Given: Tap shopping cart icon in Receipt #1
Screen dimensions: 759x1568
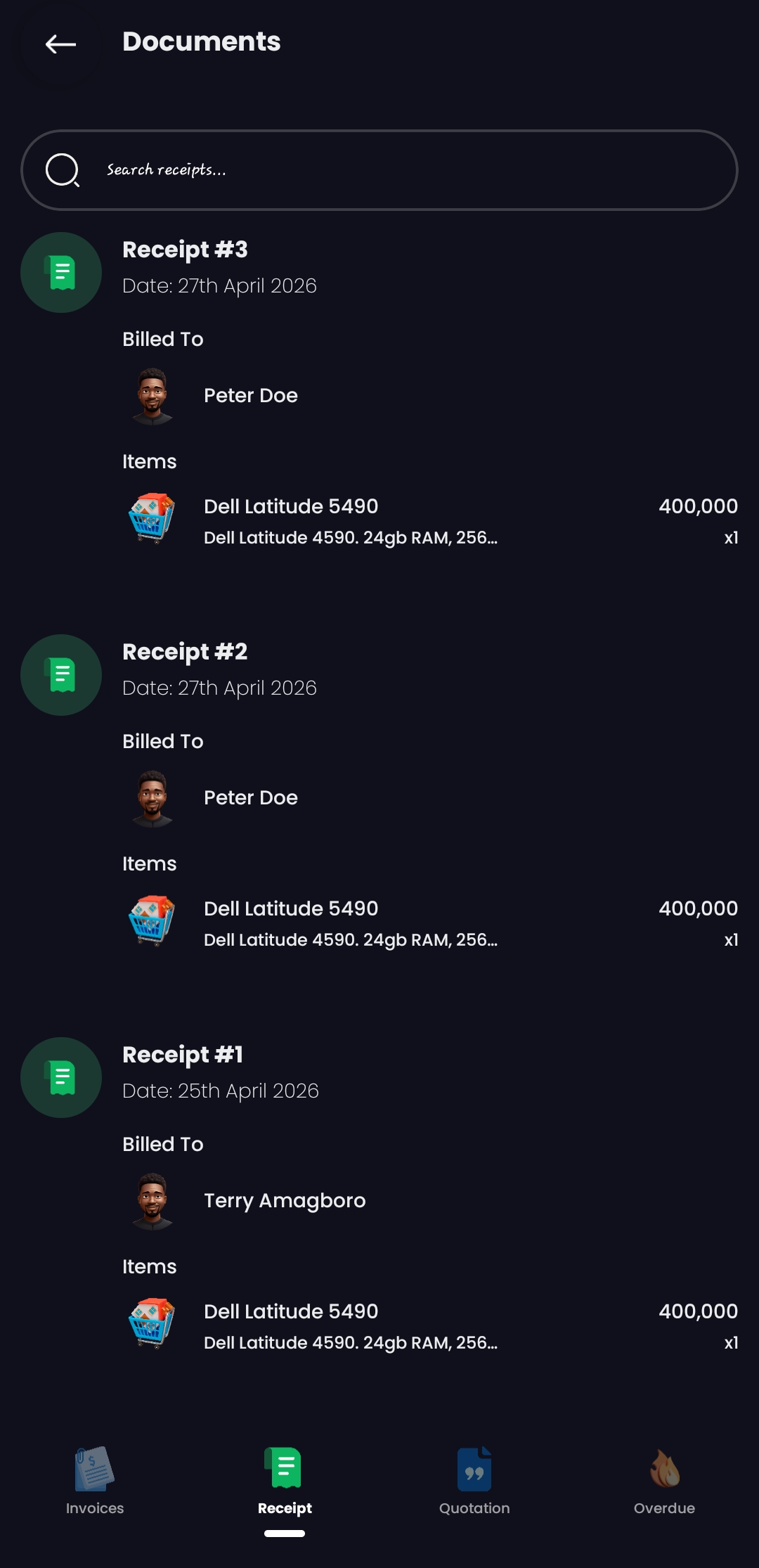Looking at the screenshot, I should [x=152, y=1324].
